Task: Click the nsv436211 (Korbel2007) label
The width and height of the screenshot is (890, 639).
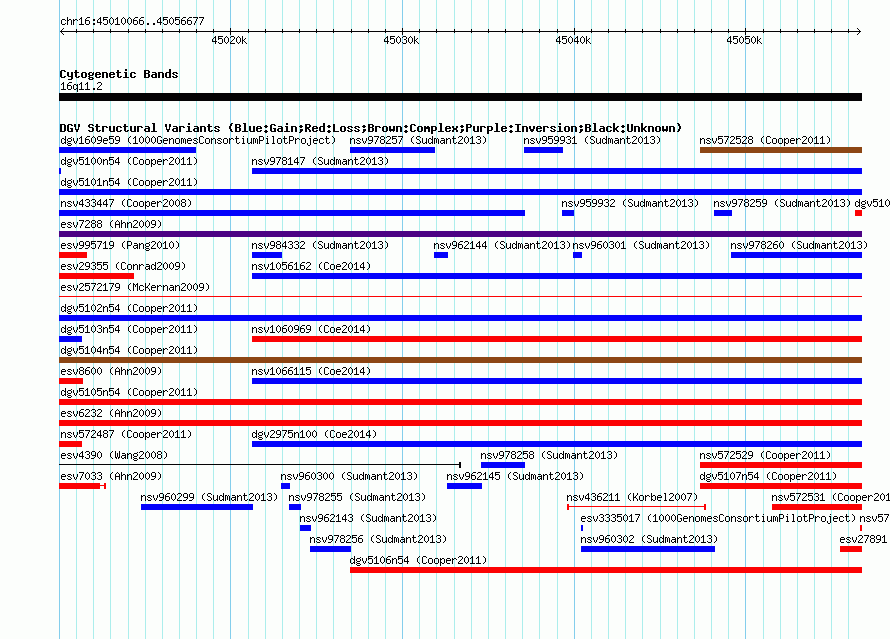Action: click(632, 497)
